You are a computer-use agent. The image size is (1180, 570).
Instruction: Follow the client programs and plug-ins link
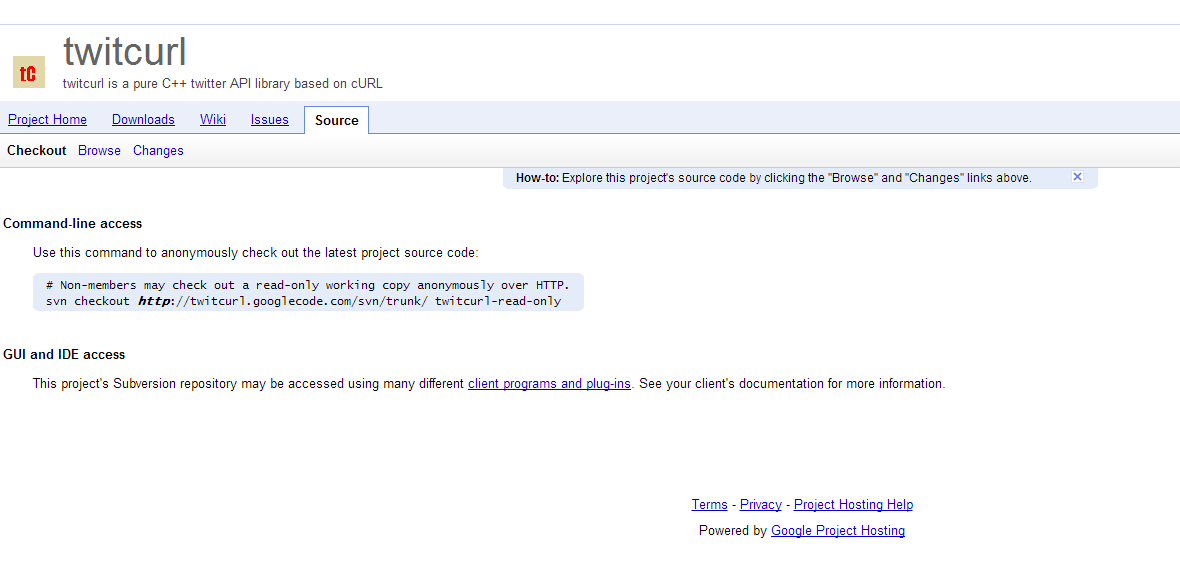coord(549,383)
